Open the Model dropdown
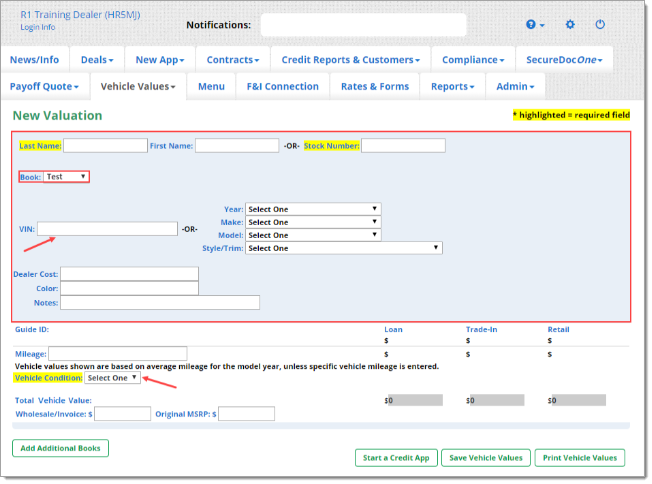The height and width of the screenshot is (484, 652). 313,235
